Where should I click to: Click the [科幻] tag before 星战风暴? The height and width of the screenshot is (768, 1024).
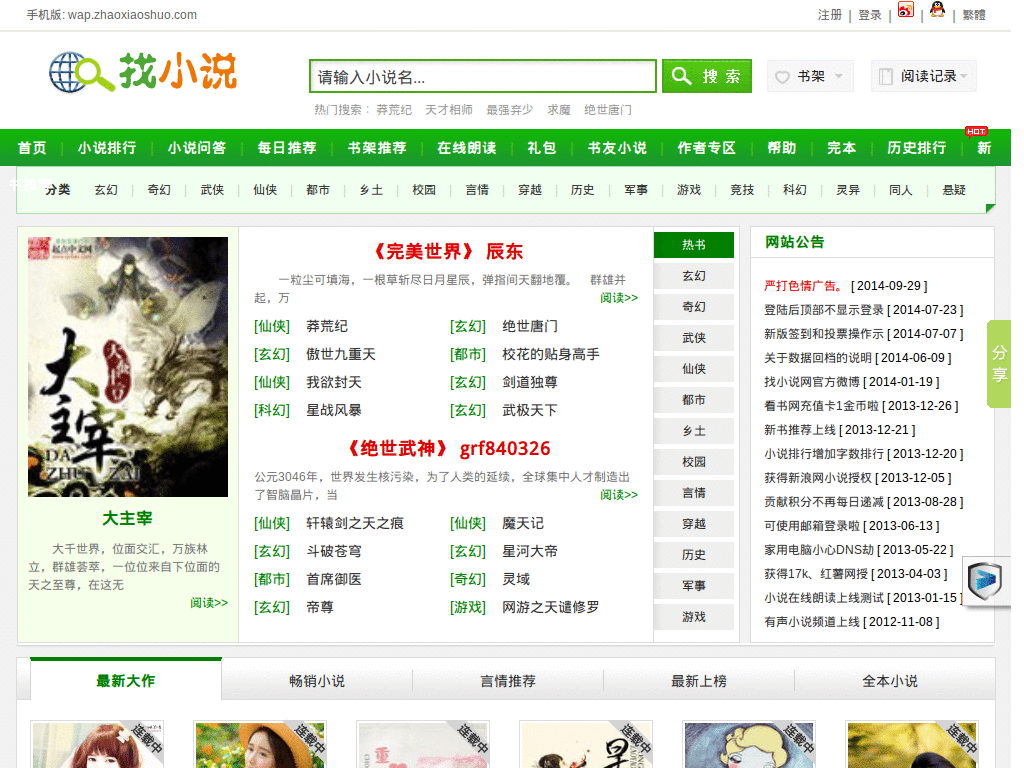coord(272,411)
